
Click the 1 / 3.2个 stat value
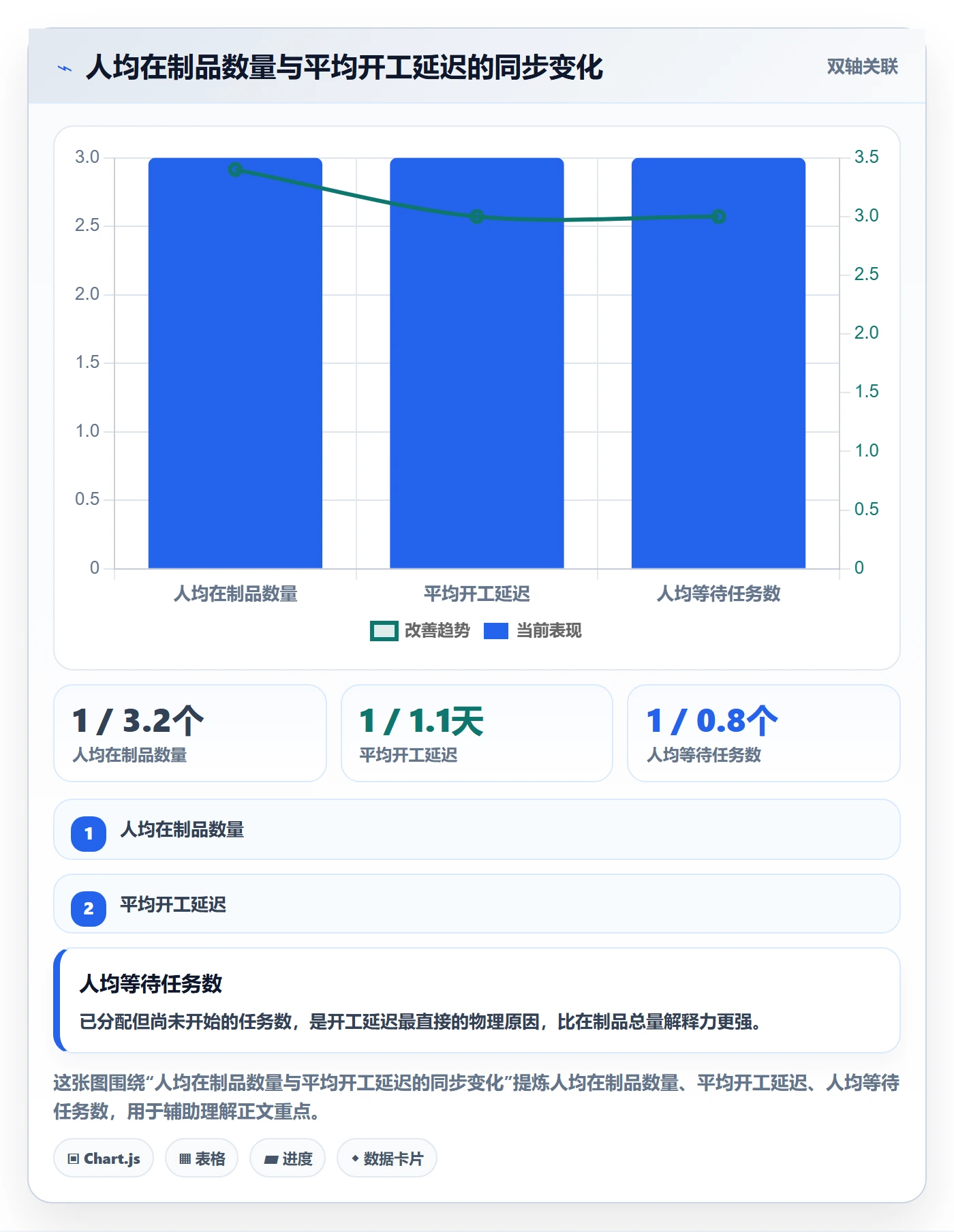tap(138, 721)
